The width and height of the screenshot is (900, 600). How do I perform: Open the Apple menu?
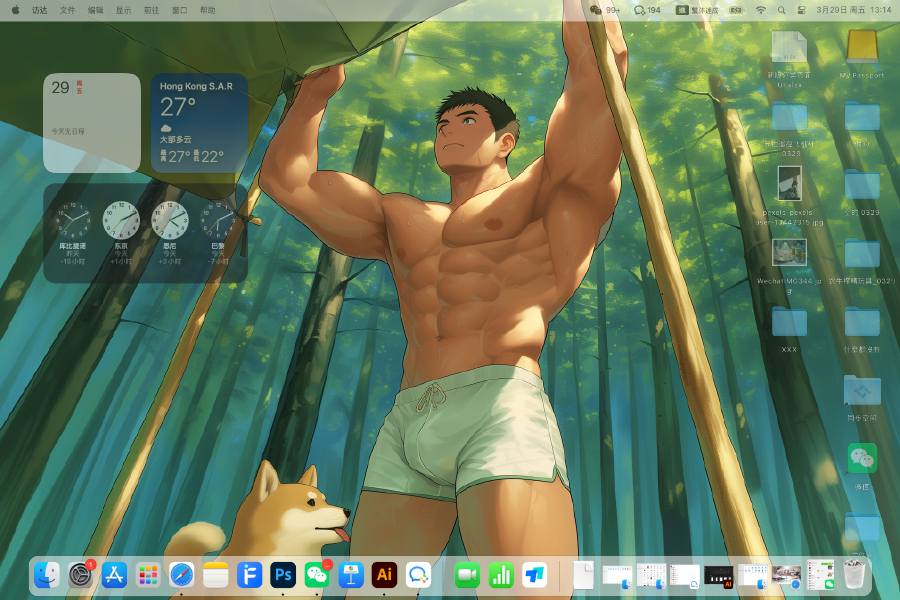click(15, 9)
